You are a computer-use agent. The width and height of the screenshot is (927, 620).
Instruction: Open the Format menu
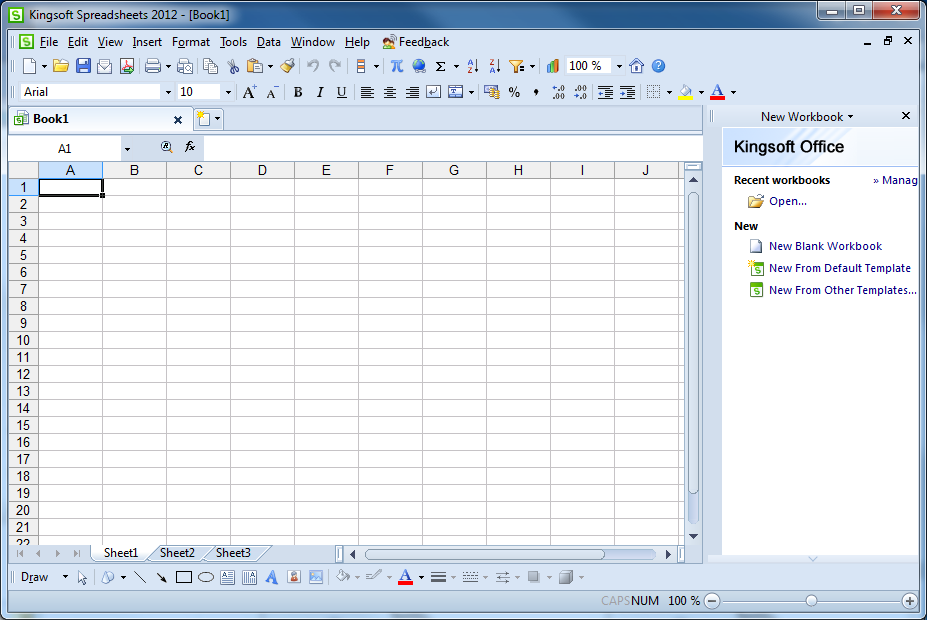(x=190, y=42)
